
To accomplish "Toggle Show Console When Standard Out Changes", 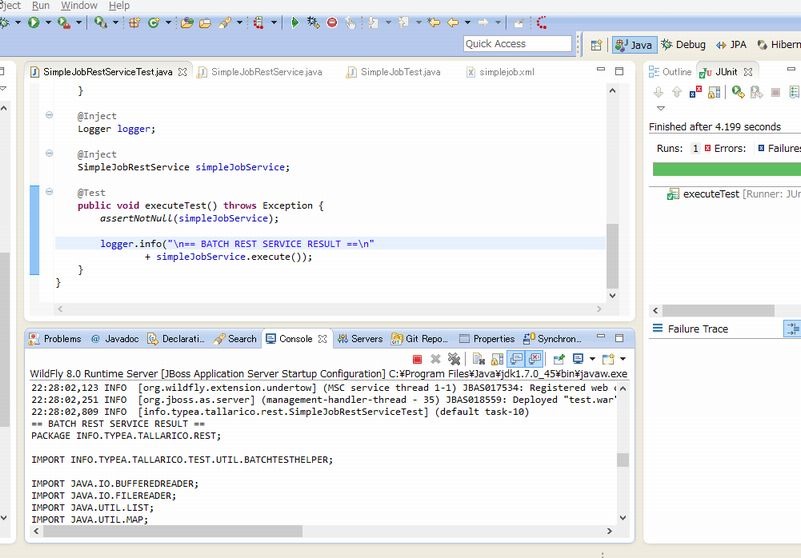I will [517, 359].
